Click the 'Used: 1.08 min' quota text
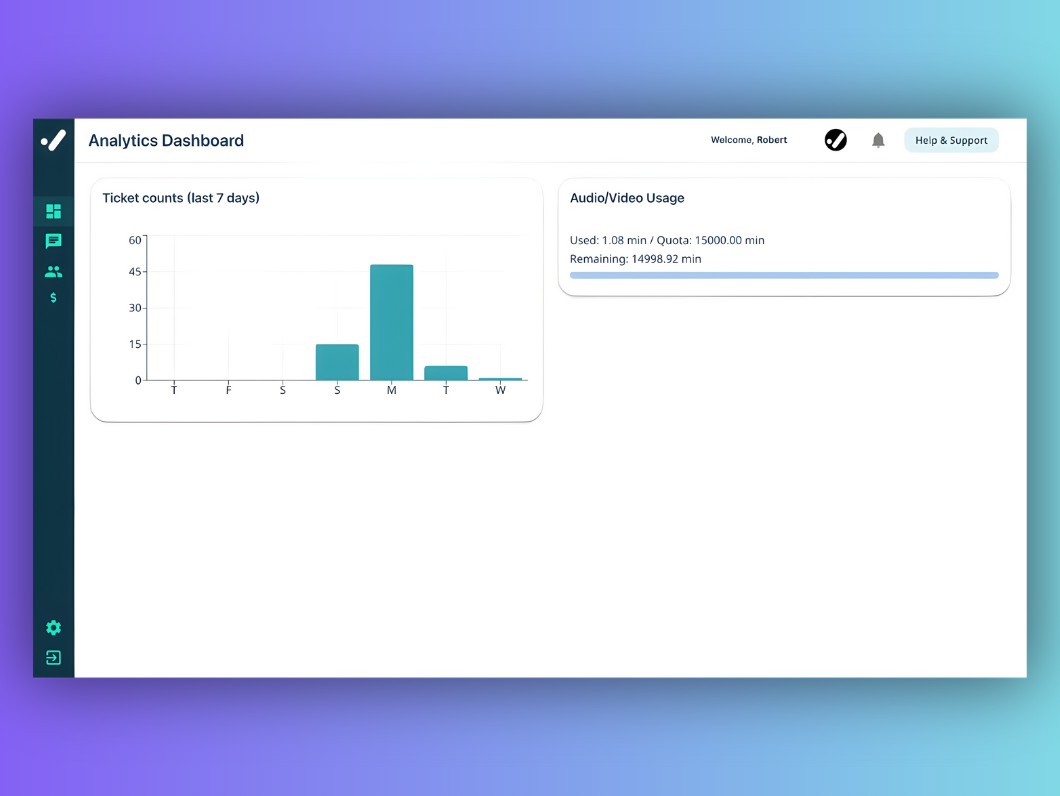The height and width of the screenshot is (796, 1060). [667, 240]
